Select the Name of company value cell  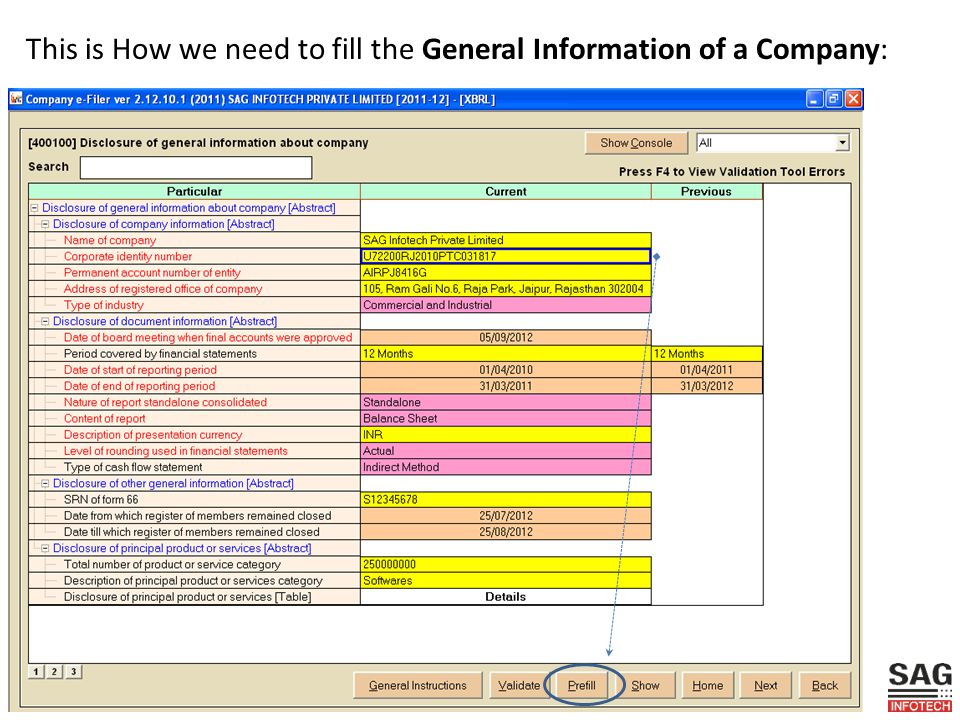coord(506,240)
